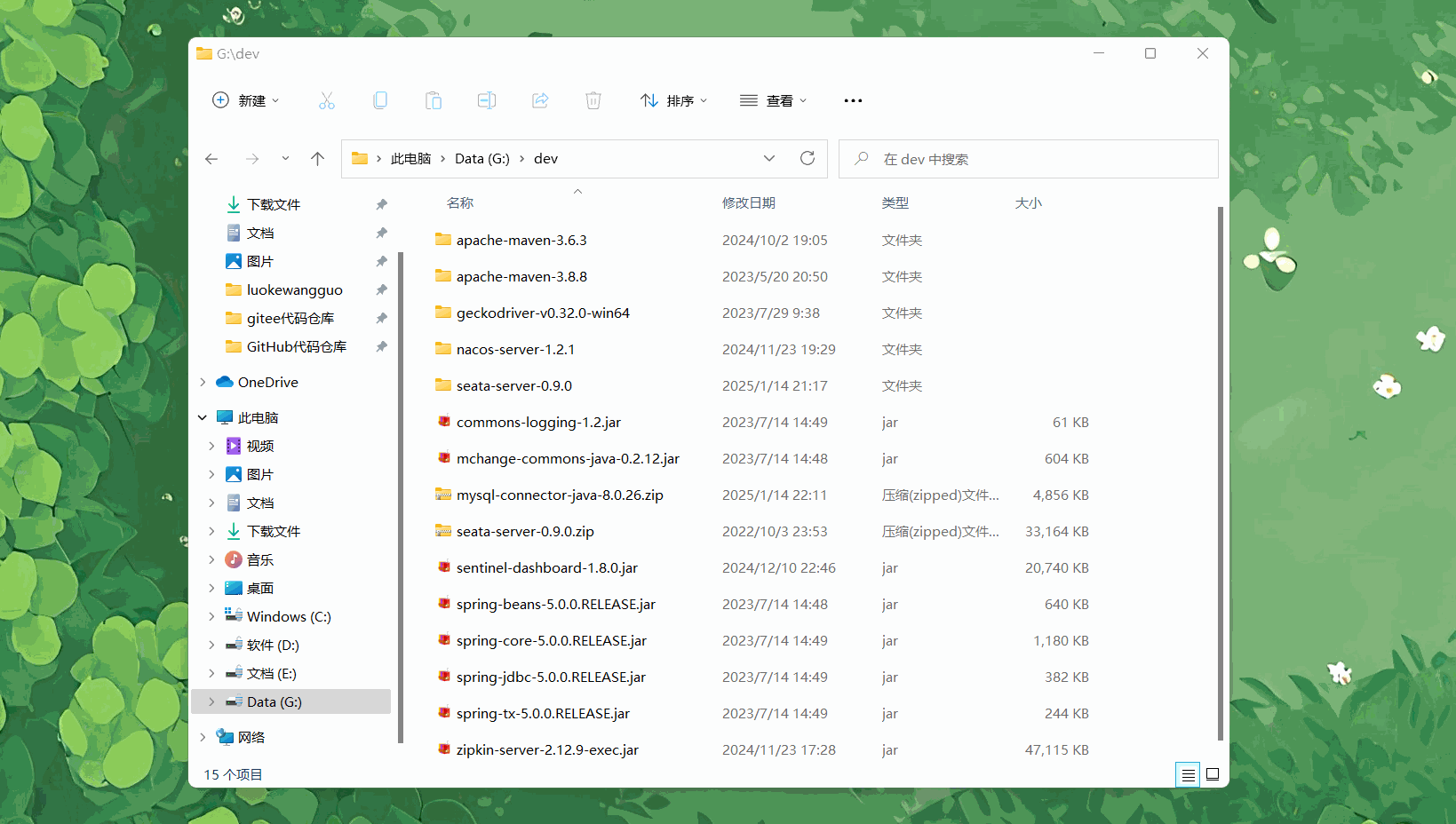Click the Rename icon in toolbar
Viewport: 1456px width, 824px height.
[487, 100]
